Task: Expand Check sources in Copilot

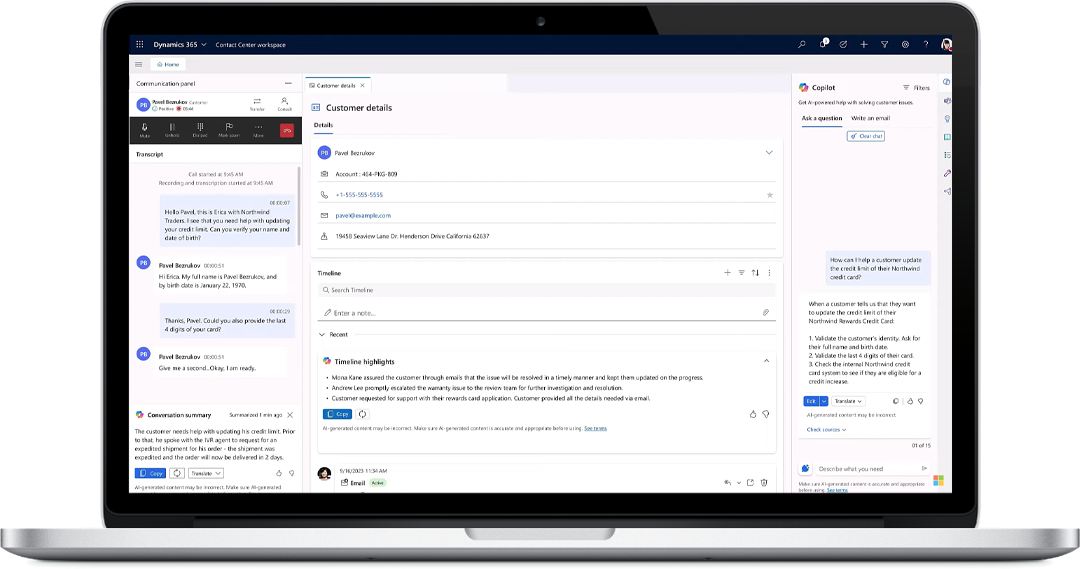Action: (826, 430)
